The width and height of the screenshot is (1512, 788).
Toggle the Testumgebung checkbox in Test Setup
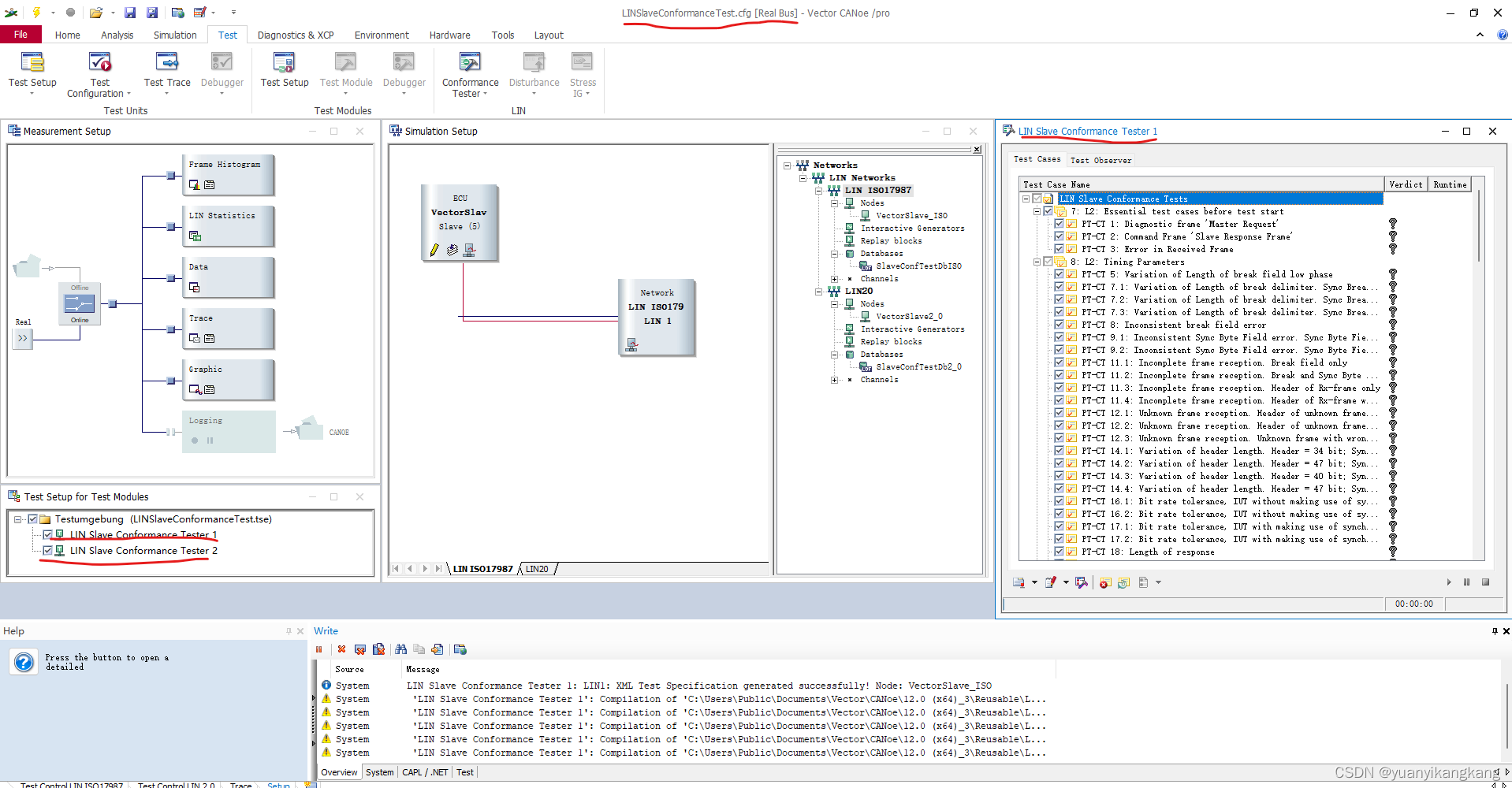point(32,519)
